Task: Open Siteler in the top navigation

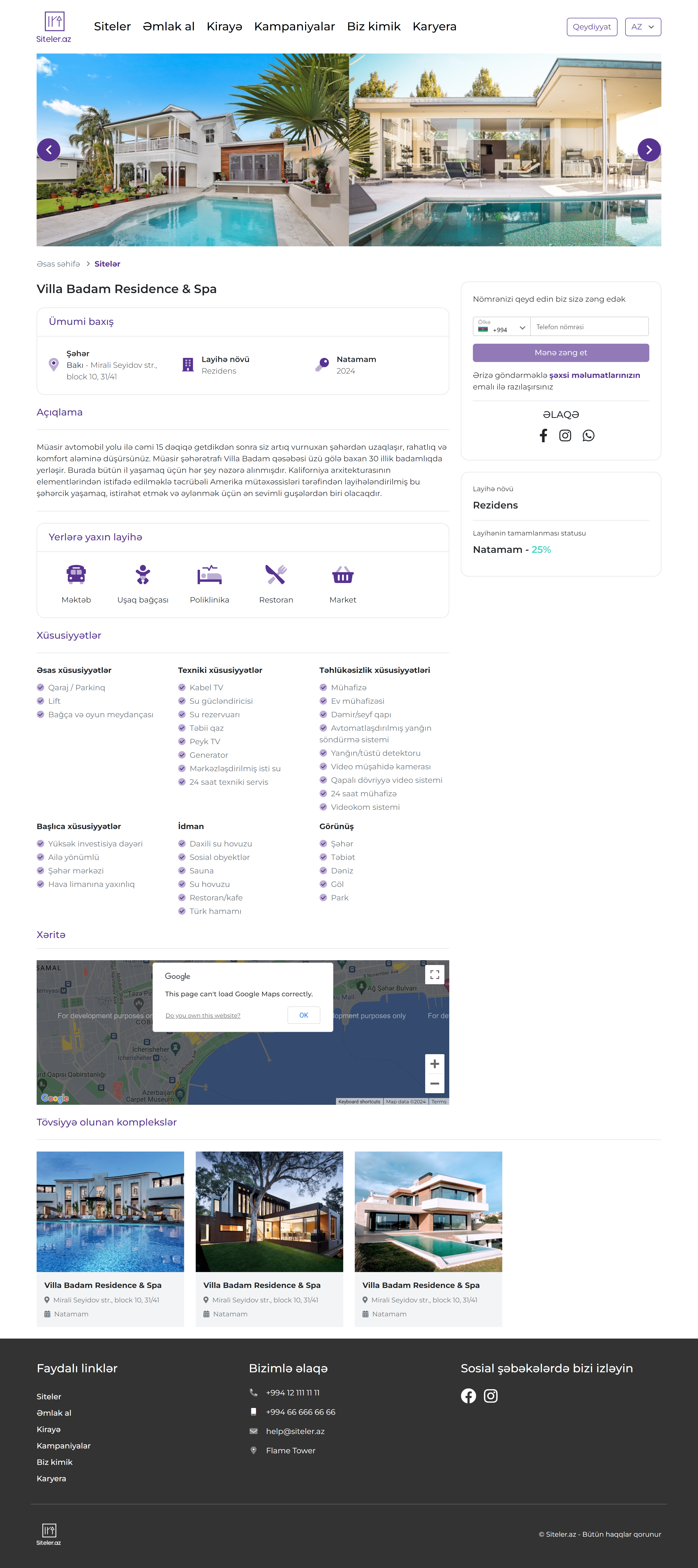Action: [112, 27]
